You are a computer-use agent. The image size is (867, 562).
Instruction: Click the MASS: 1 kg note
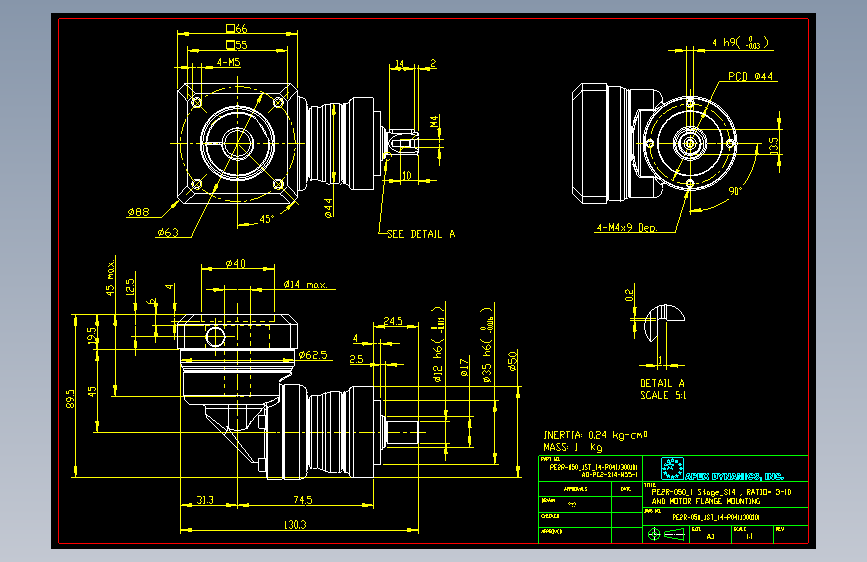pos(573,447)
